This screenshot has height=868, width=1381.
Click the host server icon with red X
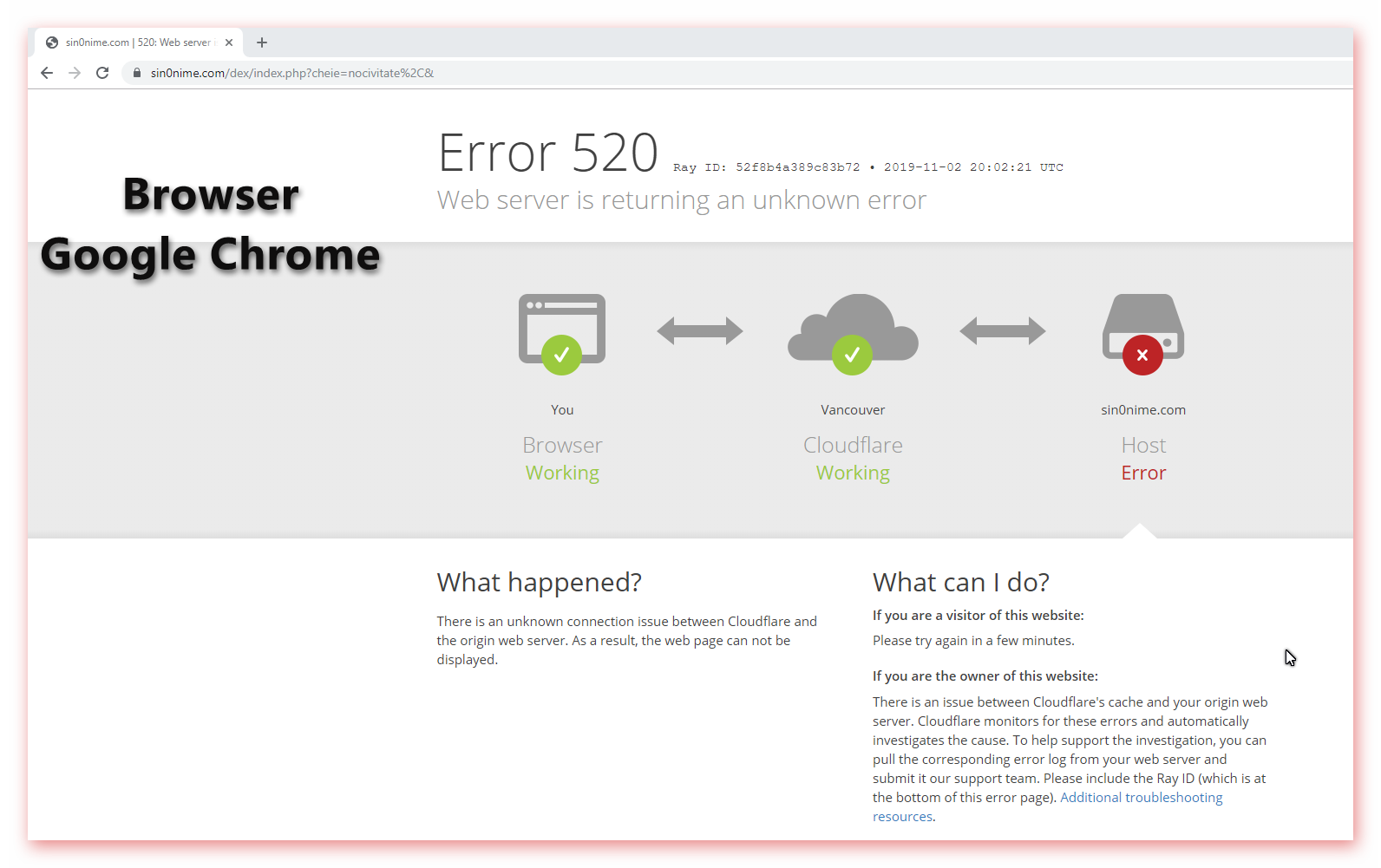[x=1143, y=334]
